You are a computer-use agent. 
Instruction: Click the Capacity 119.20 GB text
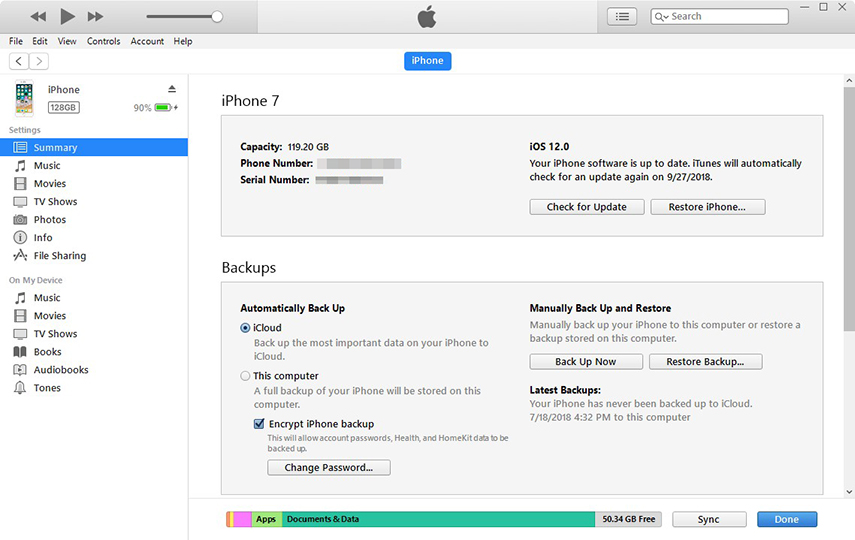[x=285, y=147]
